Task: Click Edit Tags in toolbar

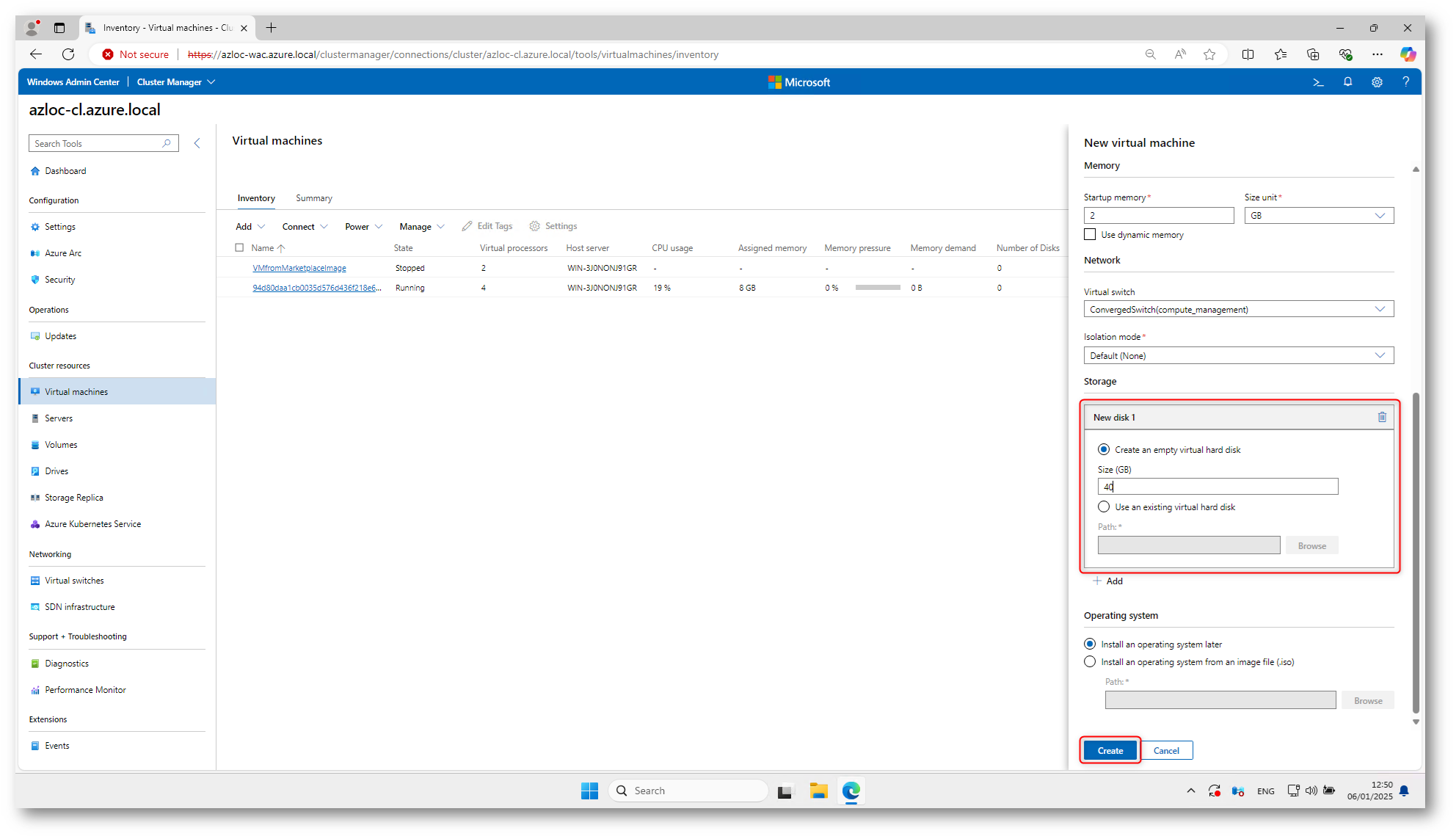Action: 487,226
